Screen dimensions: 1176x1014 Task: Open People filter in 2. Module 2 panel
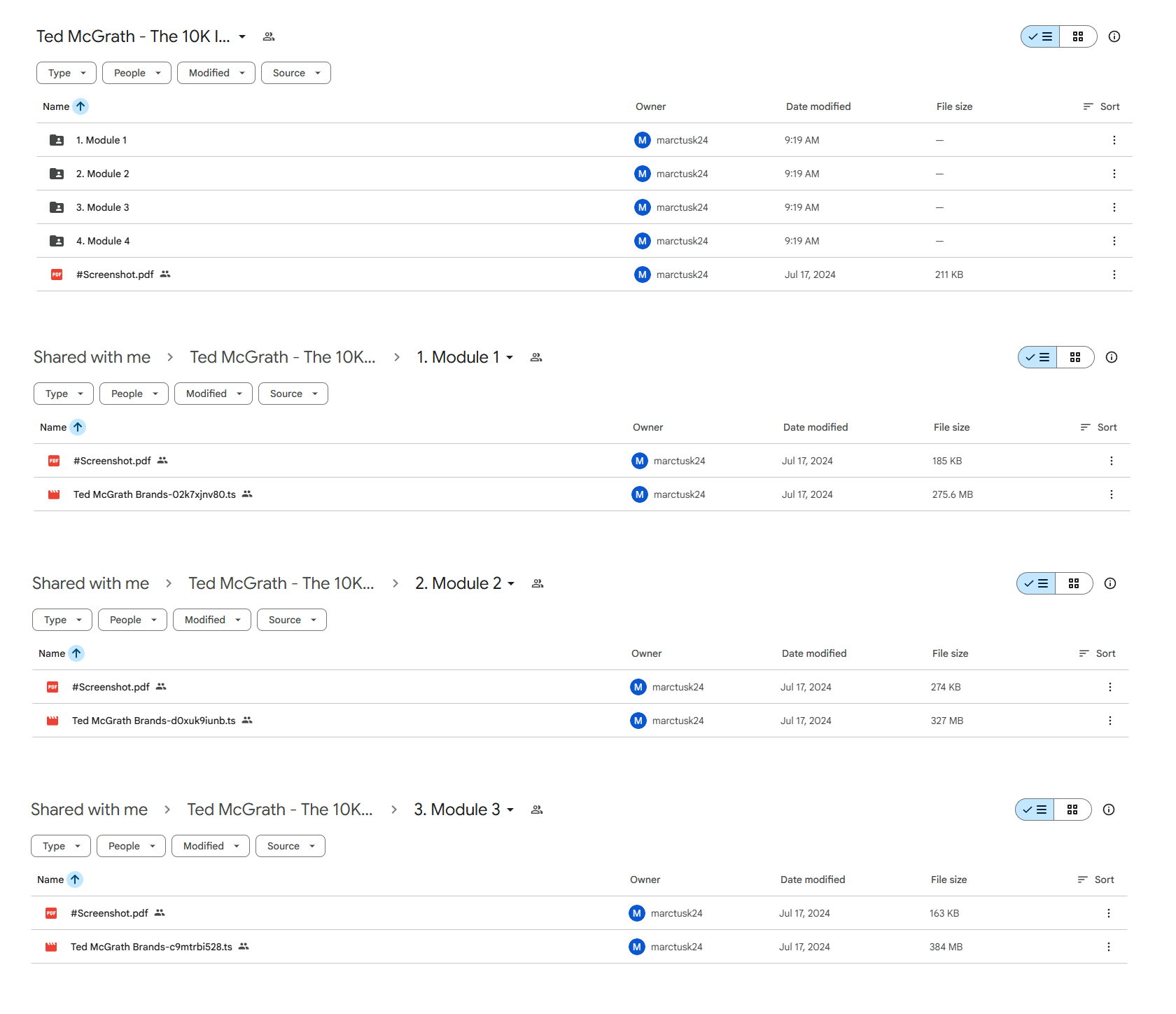click(x=132, y=620)
